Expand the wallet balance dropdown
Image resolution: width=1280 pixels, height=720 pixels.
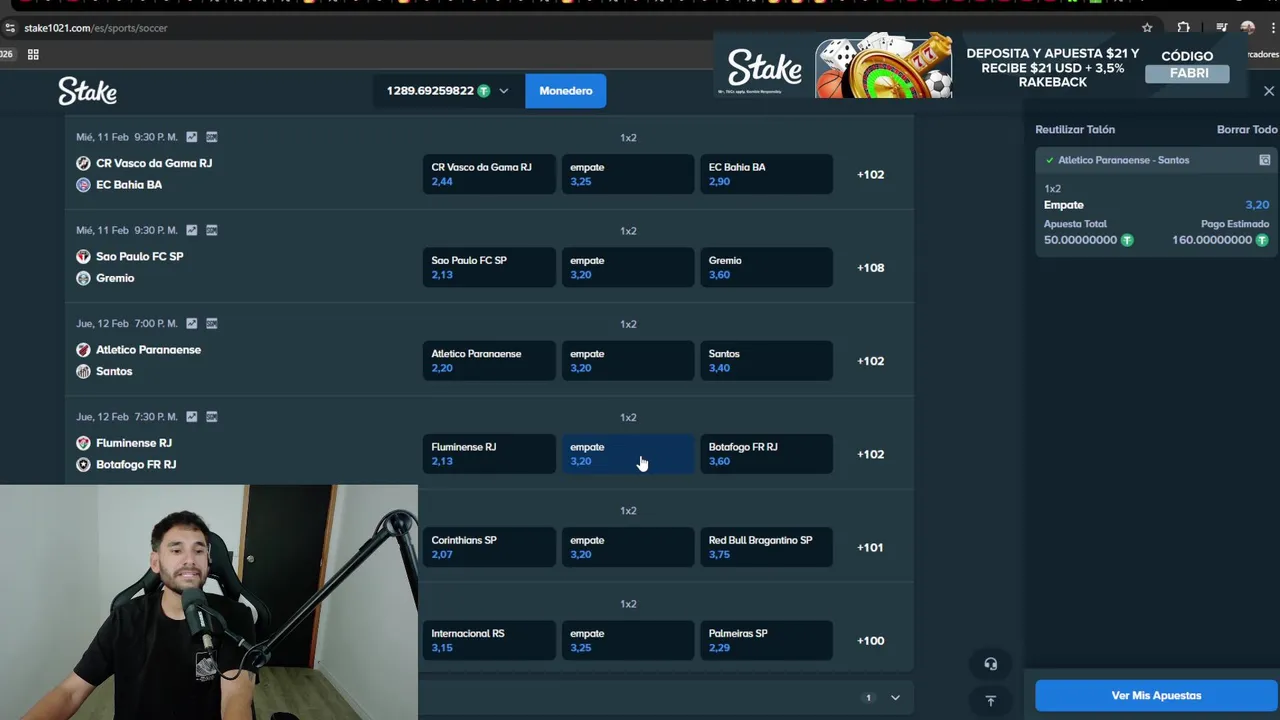pyautogui.click(x=504, y=91)
